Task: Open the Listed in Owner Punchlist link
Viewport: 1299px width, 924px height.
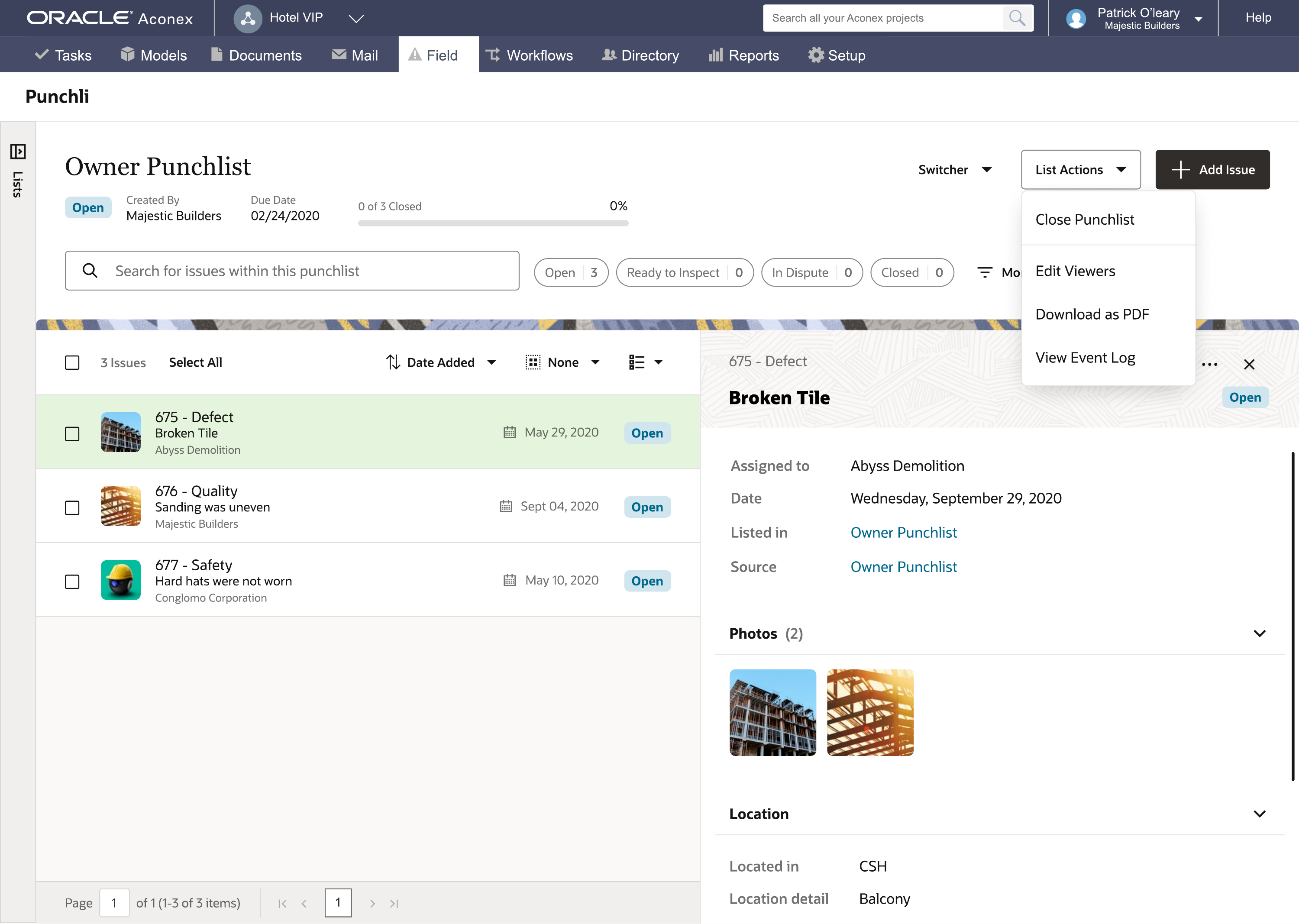Action: click(903, 533)
